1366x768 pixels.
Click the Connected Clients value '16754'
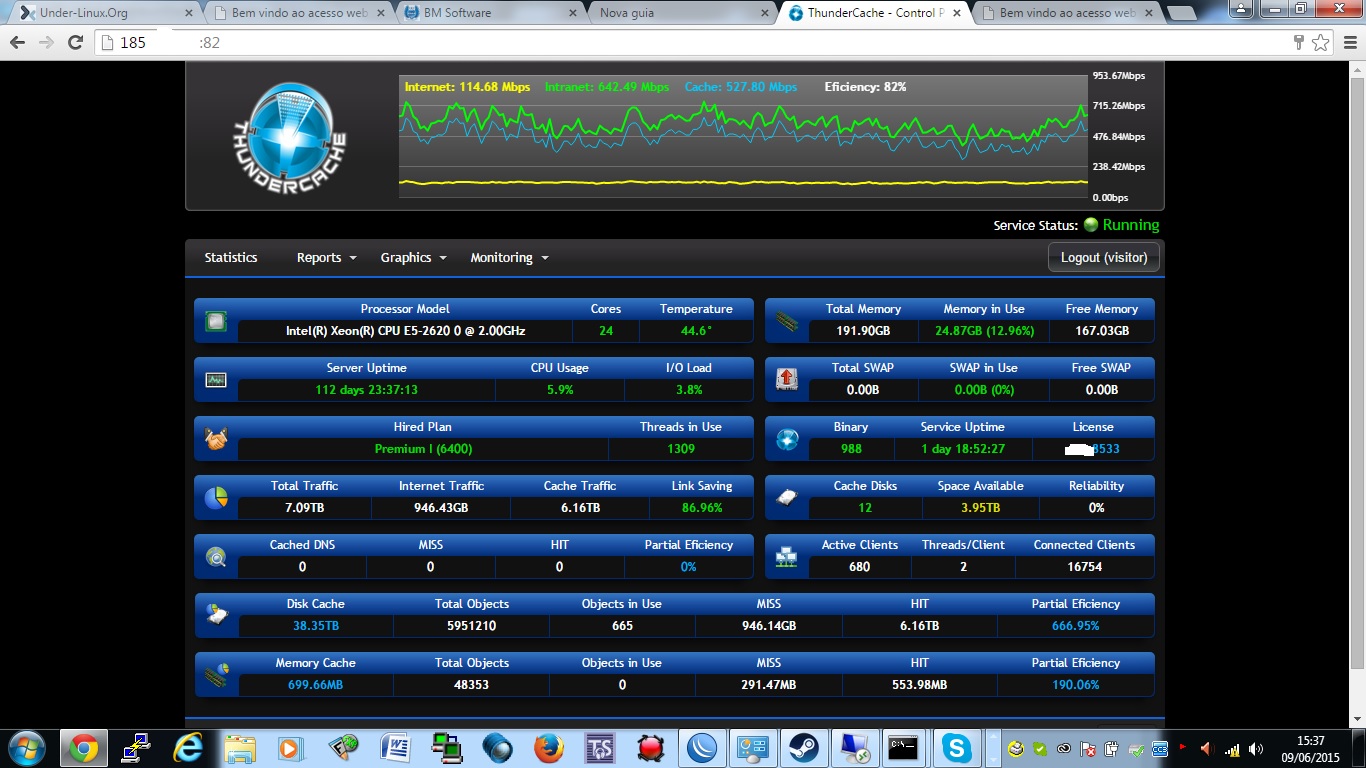pyautogui.click(x=1084, y=567)
